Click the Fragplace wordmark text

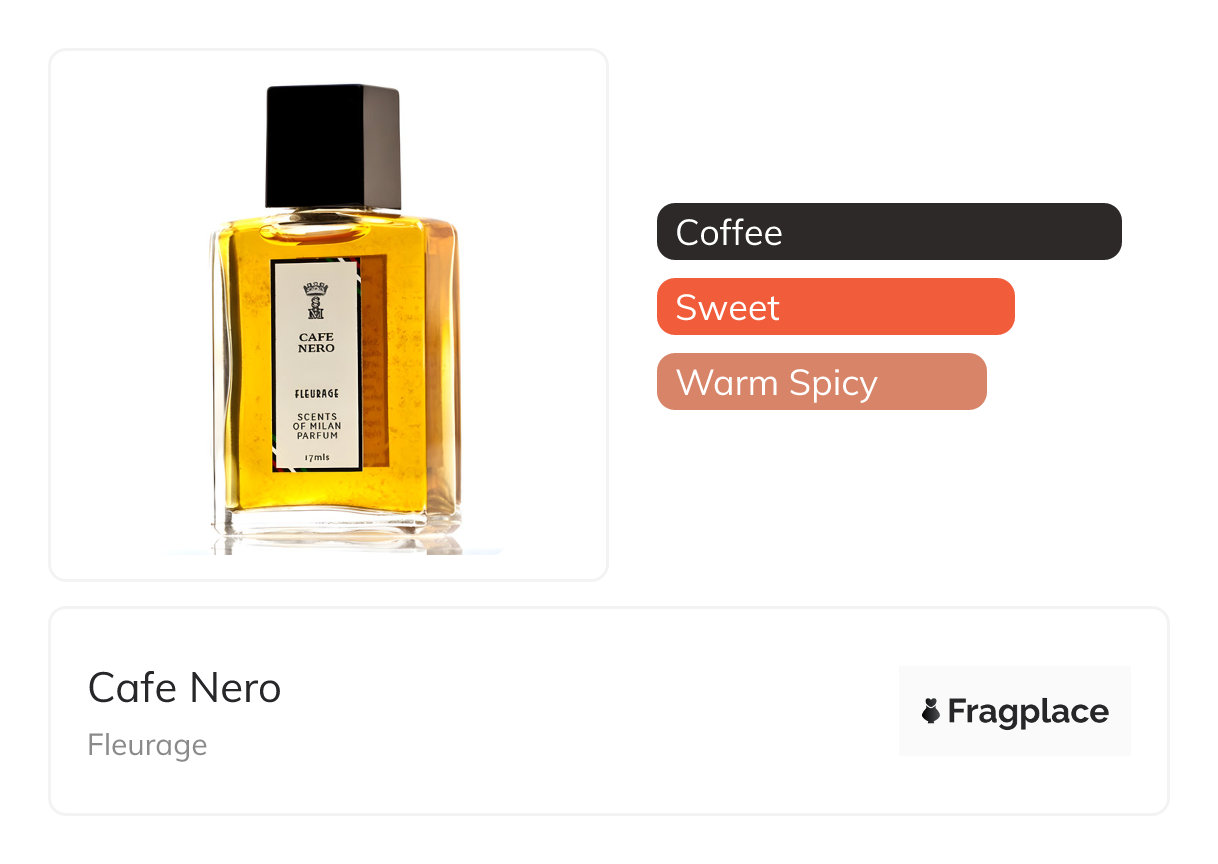1028,711
